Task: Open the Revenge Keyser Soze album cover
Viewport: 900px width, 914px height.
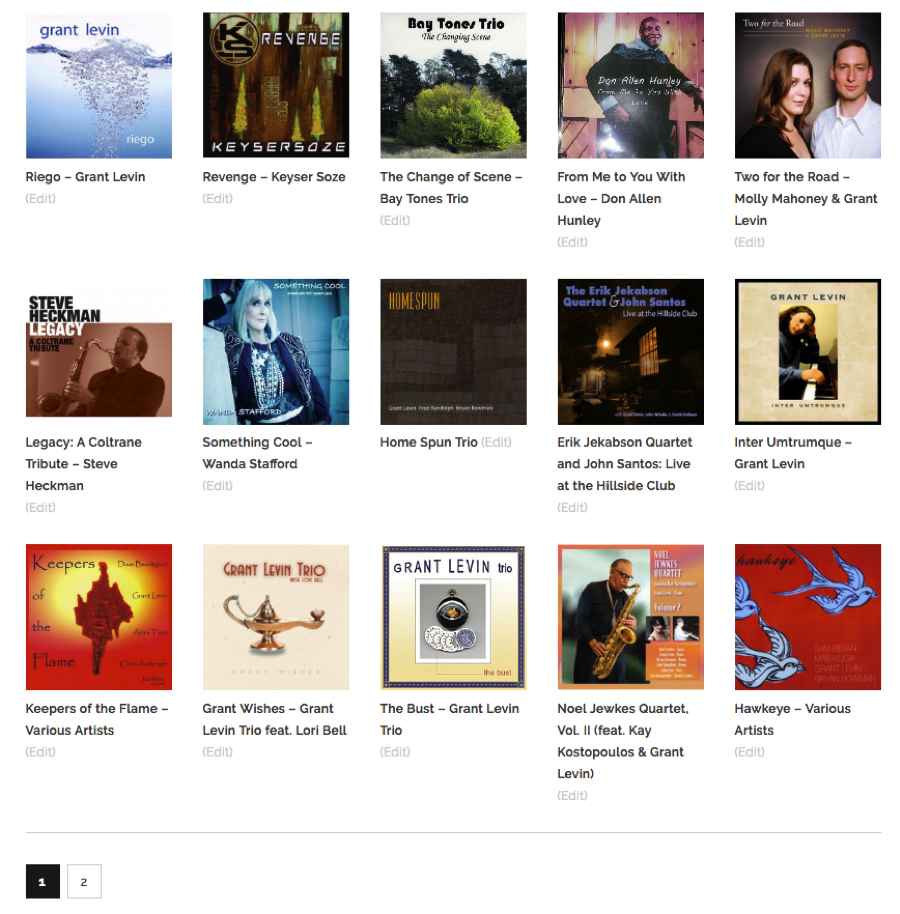Action: [276, 85]
